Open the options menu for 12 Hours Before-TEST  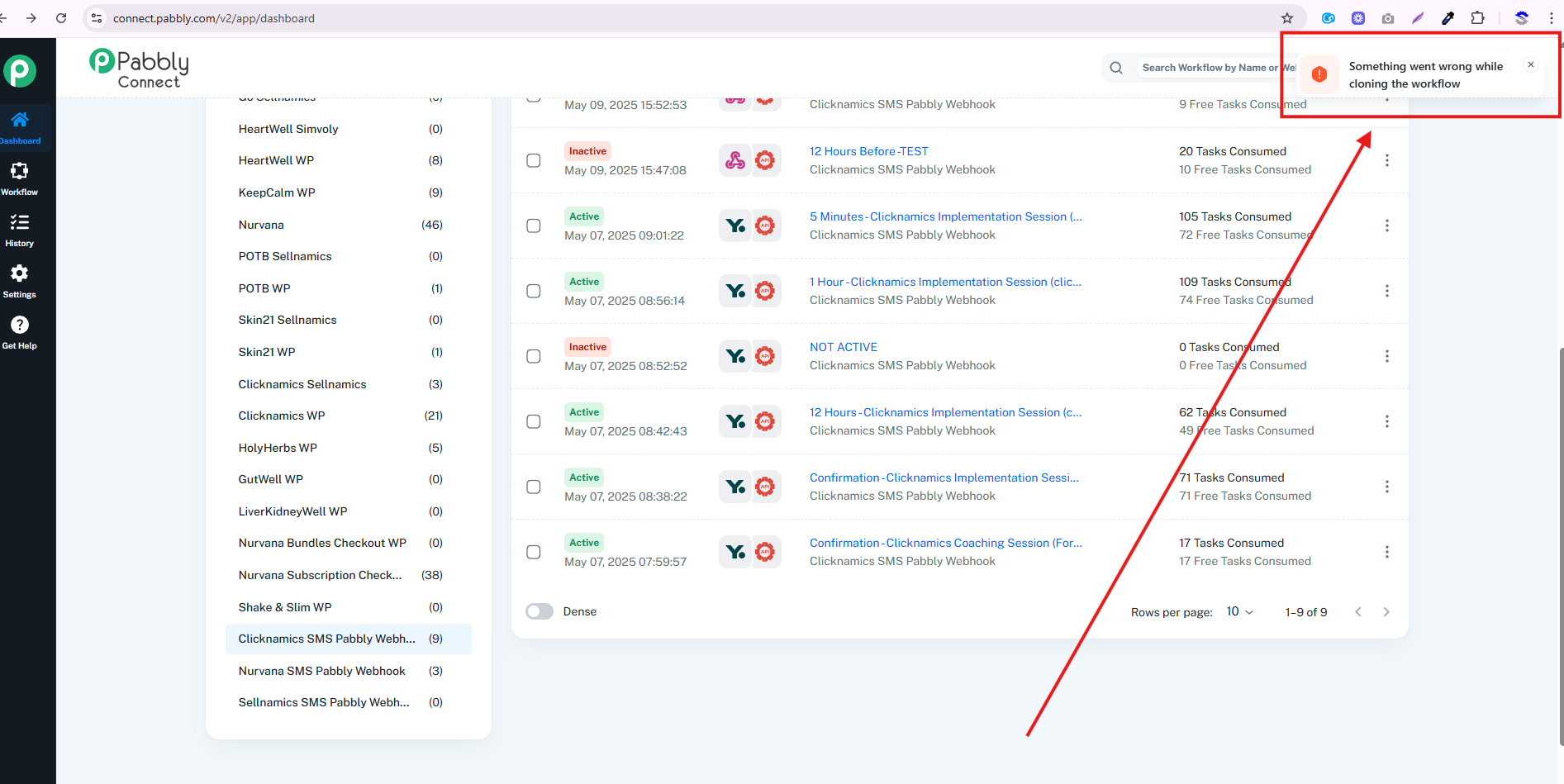1387,160
